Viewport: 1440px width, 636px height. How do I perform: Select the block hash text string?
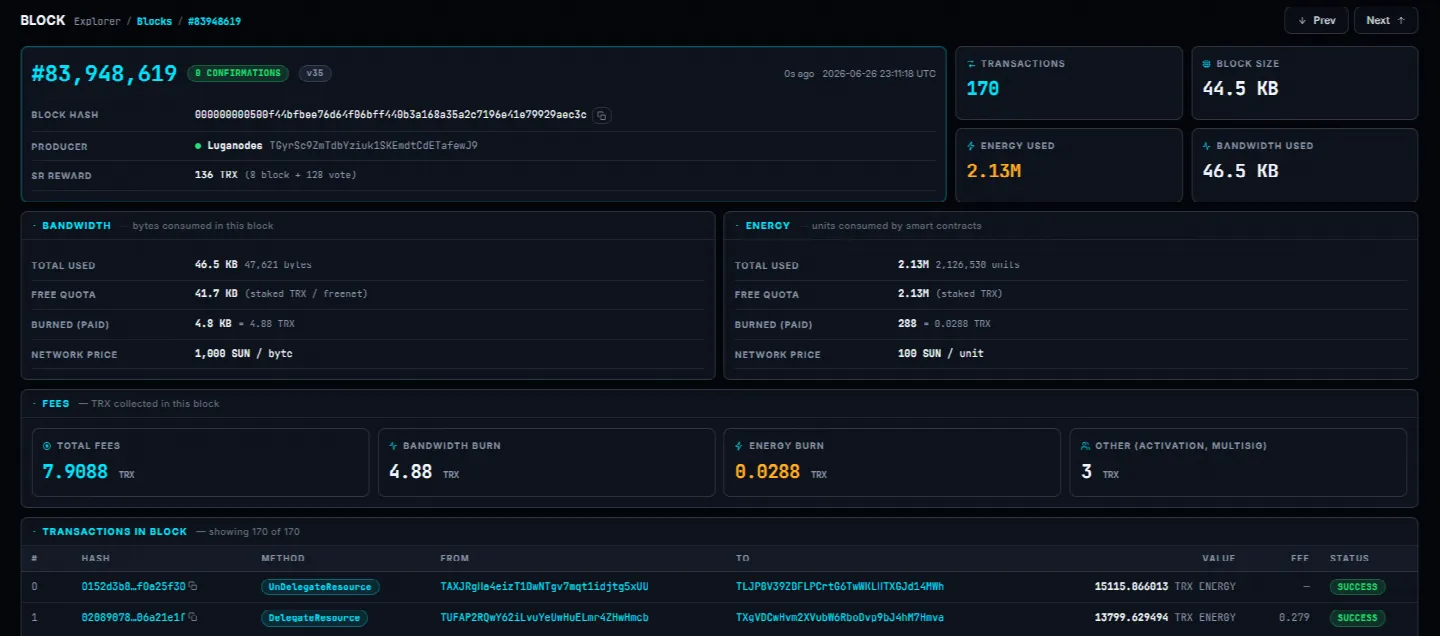[x=390, y=115]
